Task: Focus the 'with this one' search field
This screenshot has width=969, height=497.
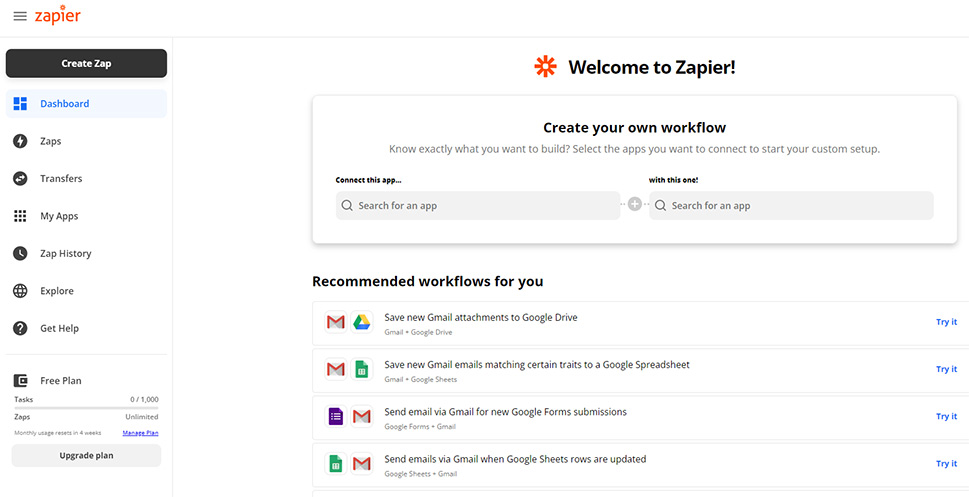Action: click(x=791, y=205)
